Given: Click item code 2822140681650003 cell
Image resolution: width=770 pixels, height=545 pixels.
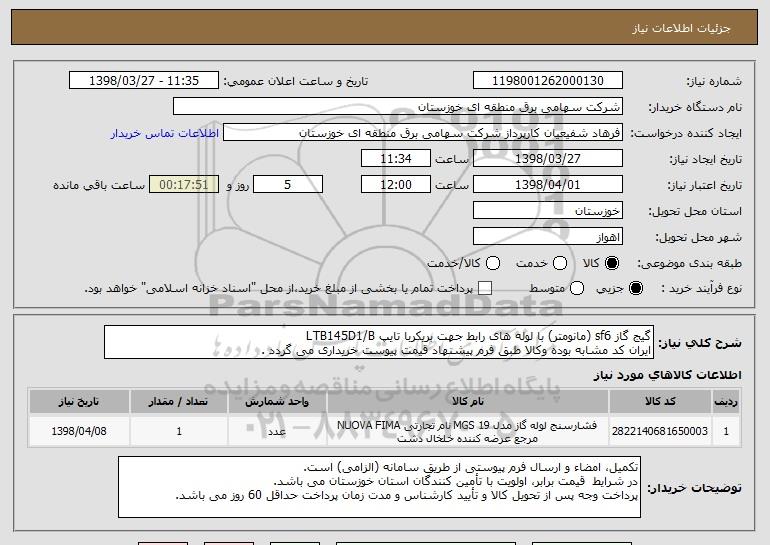Looking at the screenshot, I should click(x=660, y=431).
